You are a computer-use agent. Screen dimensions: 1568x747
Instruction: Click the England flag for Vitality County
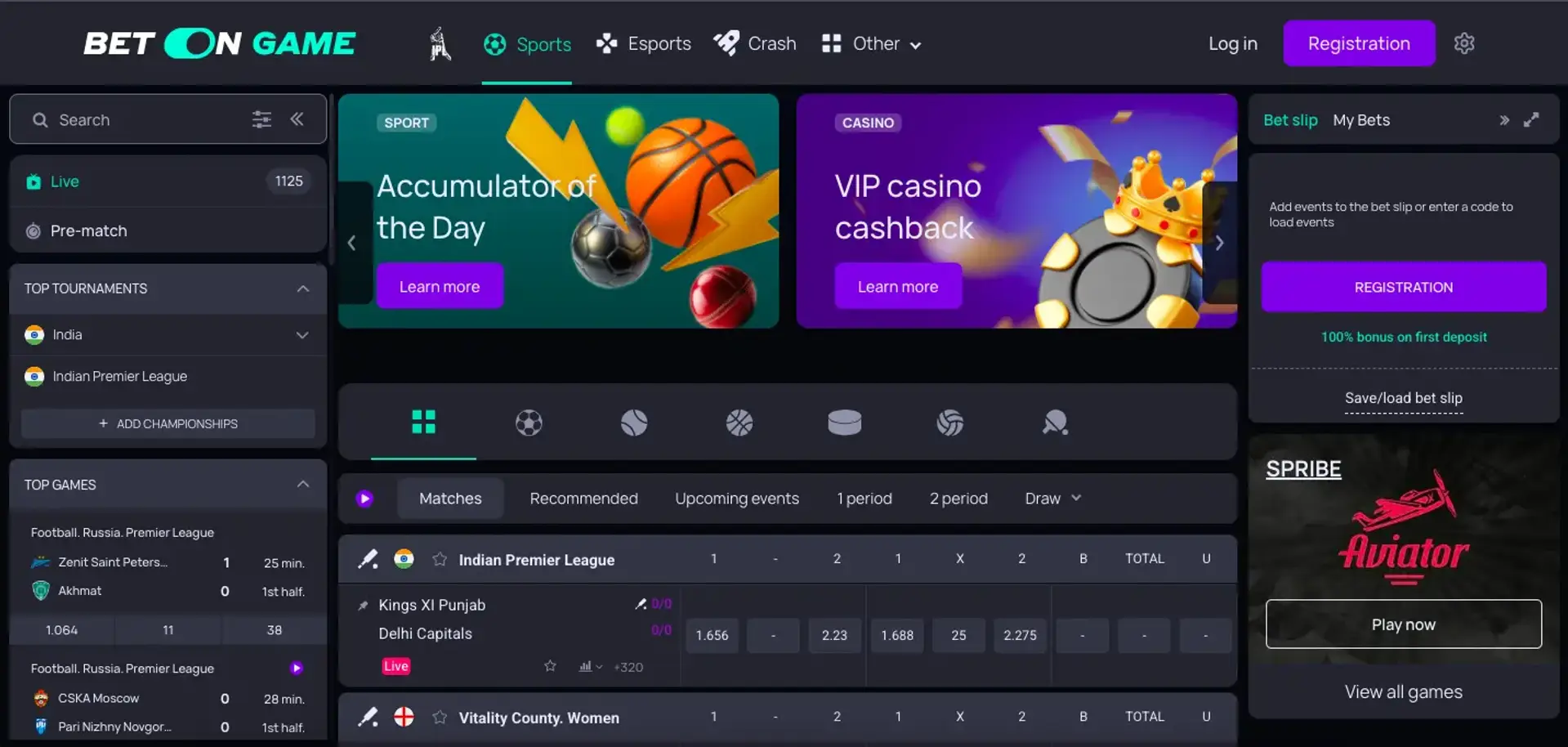(x=404, y=717)
